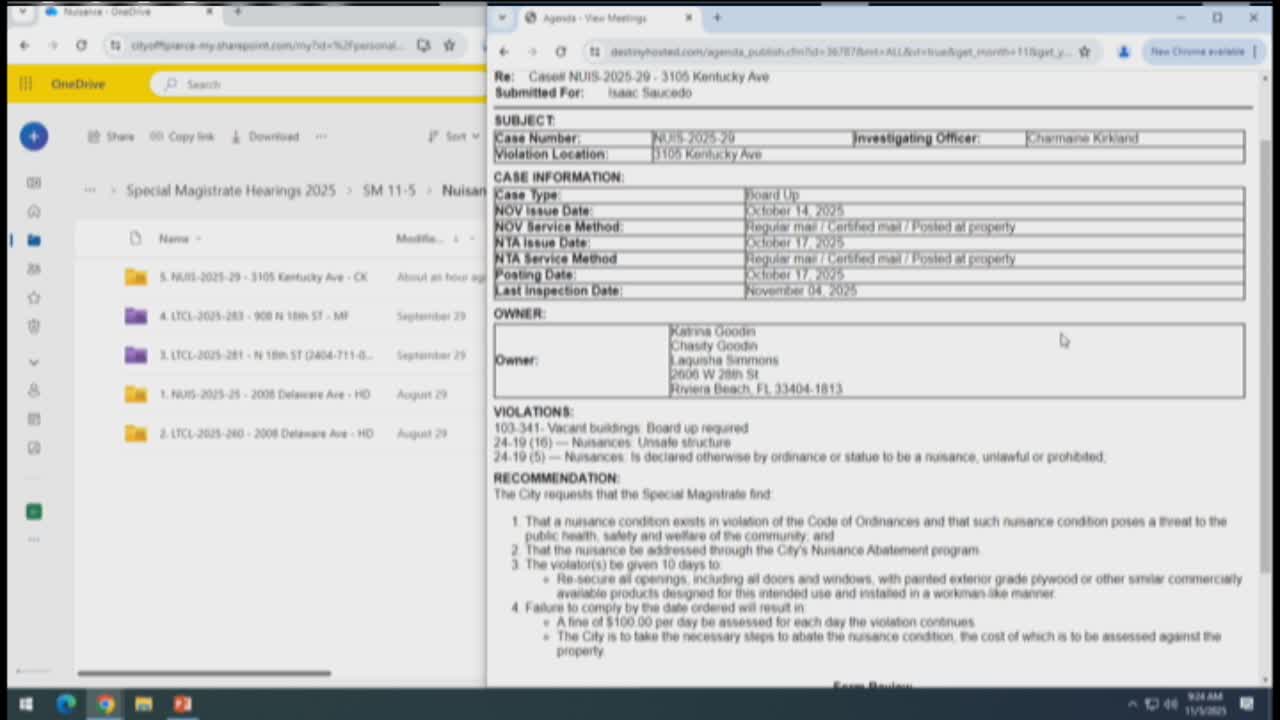
Task: Click the blue Add New plus button in OneDrive
Action: point(33,136)
